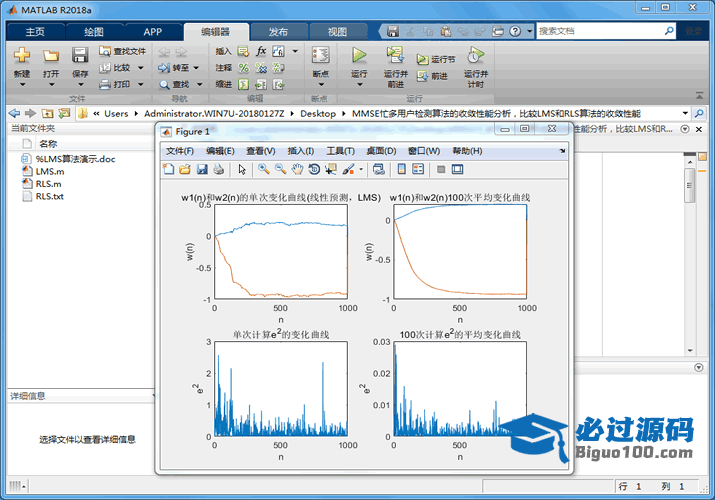This screenshot has width=715, height=500.
Task: Select RLS.txt in current folder
Action: tap(50, 196)
